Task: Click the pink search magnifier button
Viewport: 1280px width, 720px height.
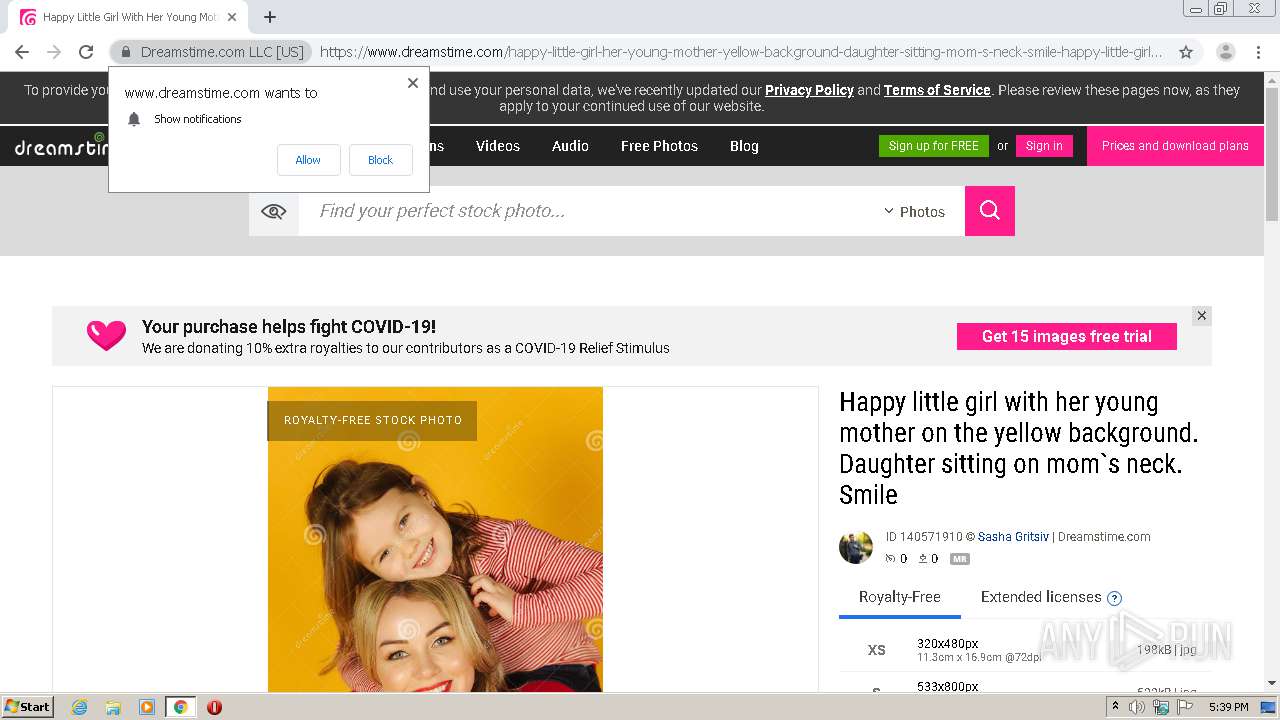Action: tap(990, 211)
